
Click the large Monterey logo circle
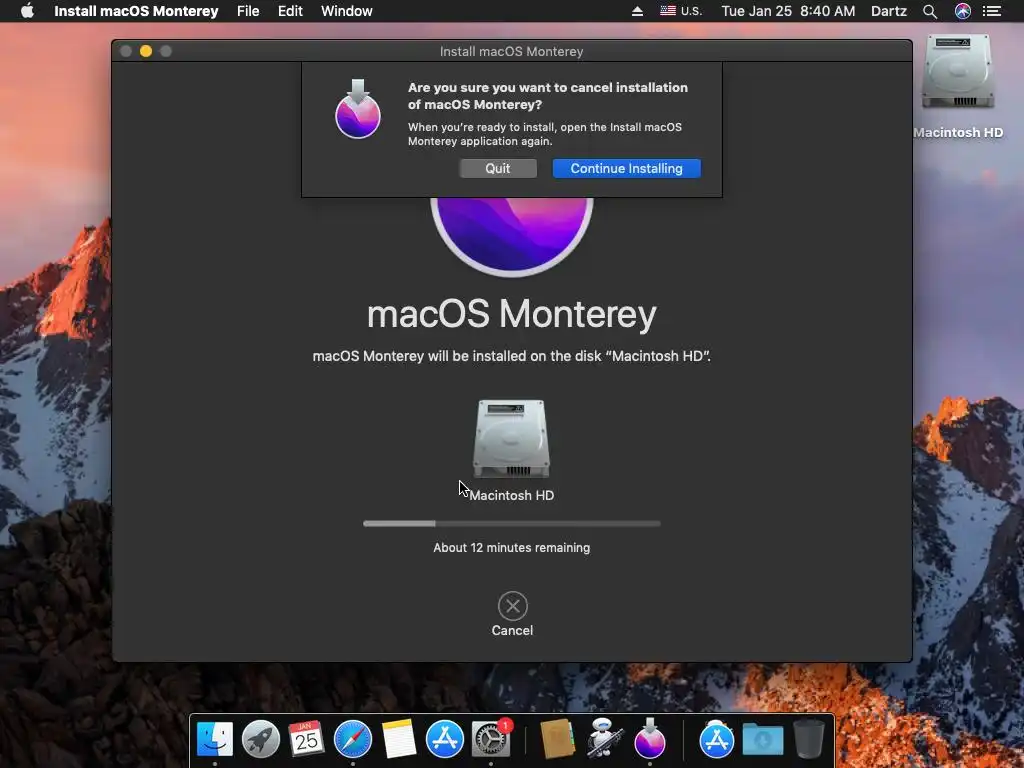click(x=511, y=236)
